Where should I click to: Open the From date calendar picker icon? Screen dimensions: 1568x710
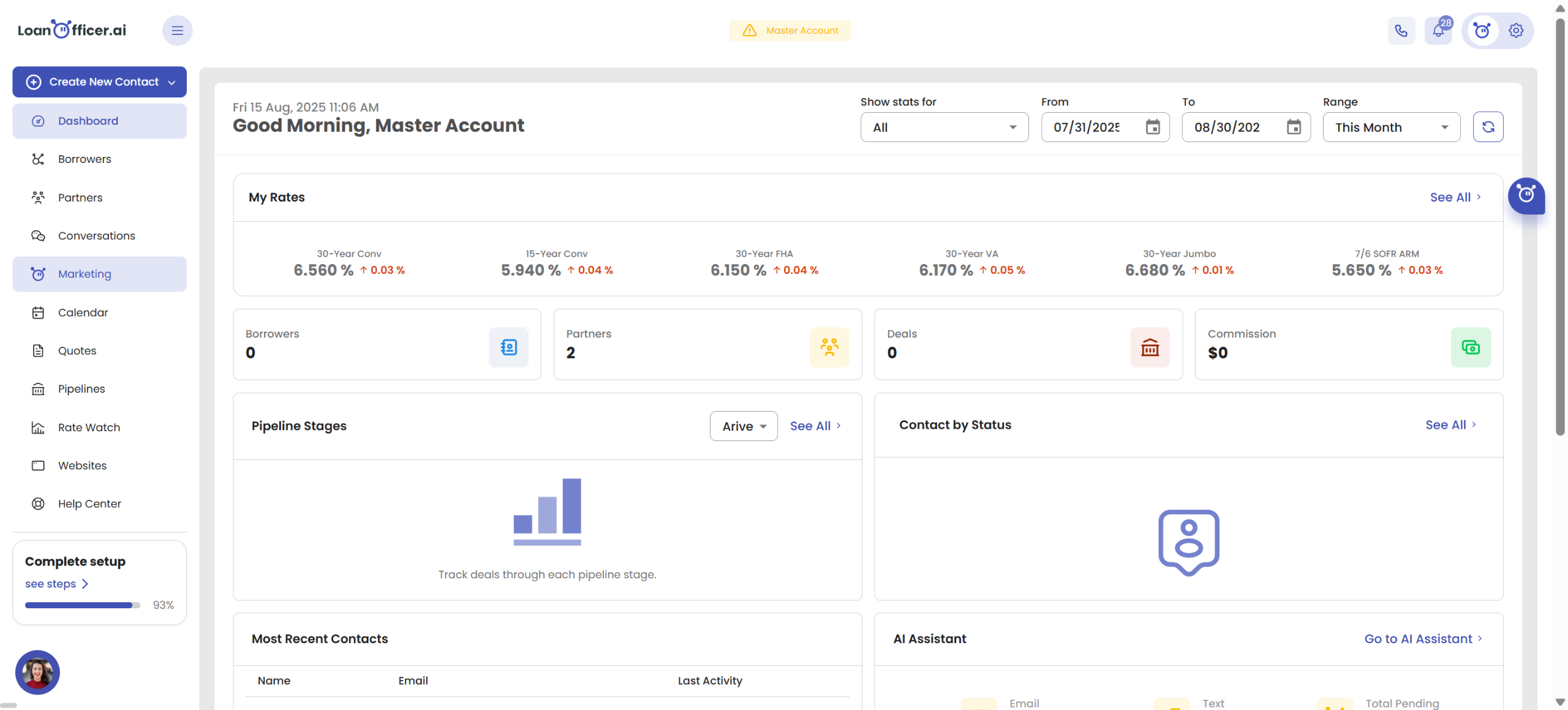1153,127
